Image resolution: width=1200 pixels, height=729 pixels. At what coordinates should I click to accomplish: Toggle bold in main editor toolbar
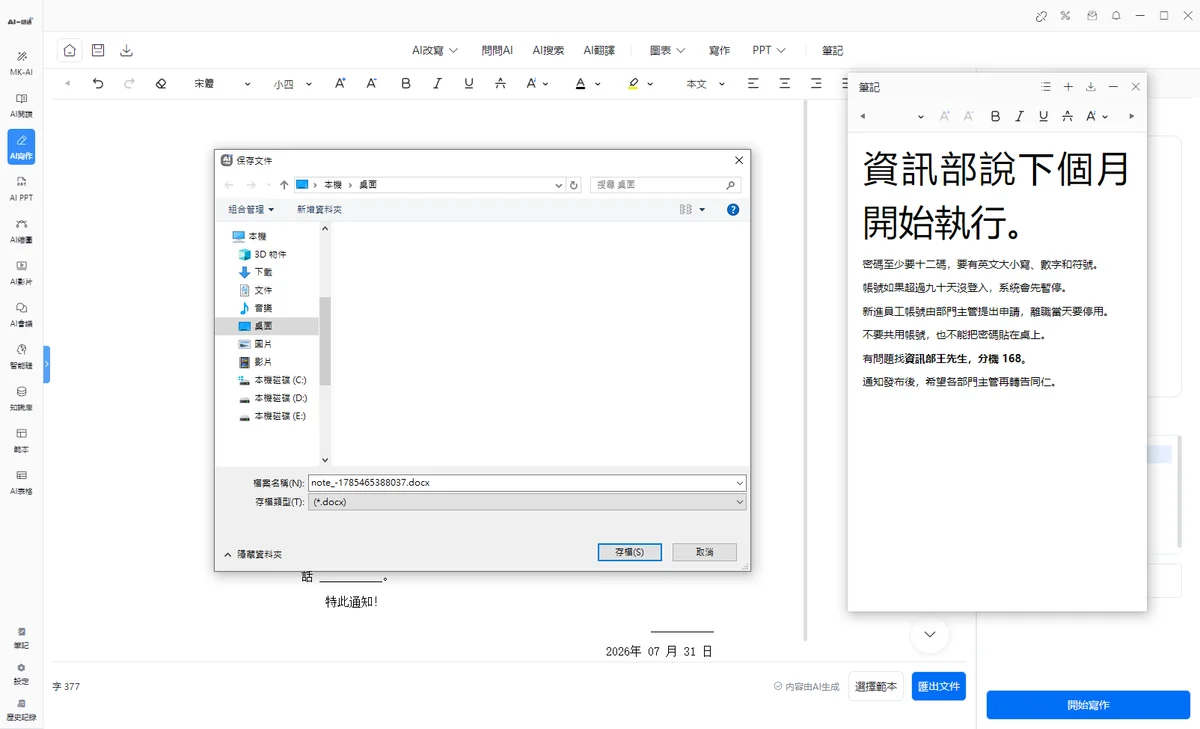tap(405, 84)
